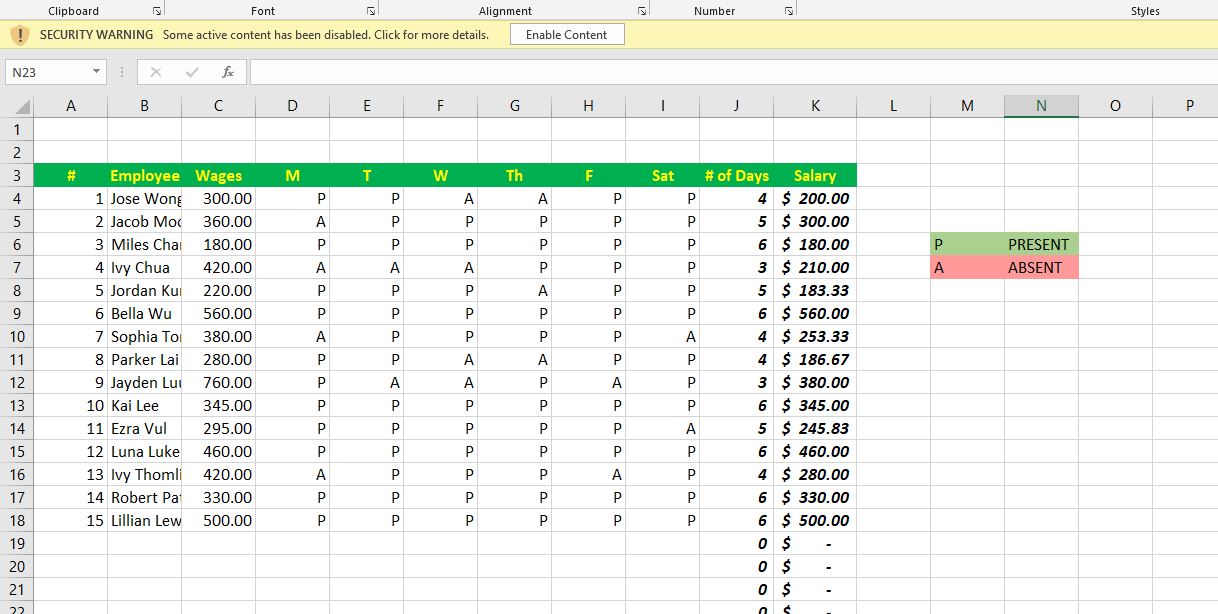Click inside the formula bar input
Image resolution: width=1218 pixels, height=614 pixels.
(x=732, y=72)
